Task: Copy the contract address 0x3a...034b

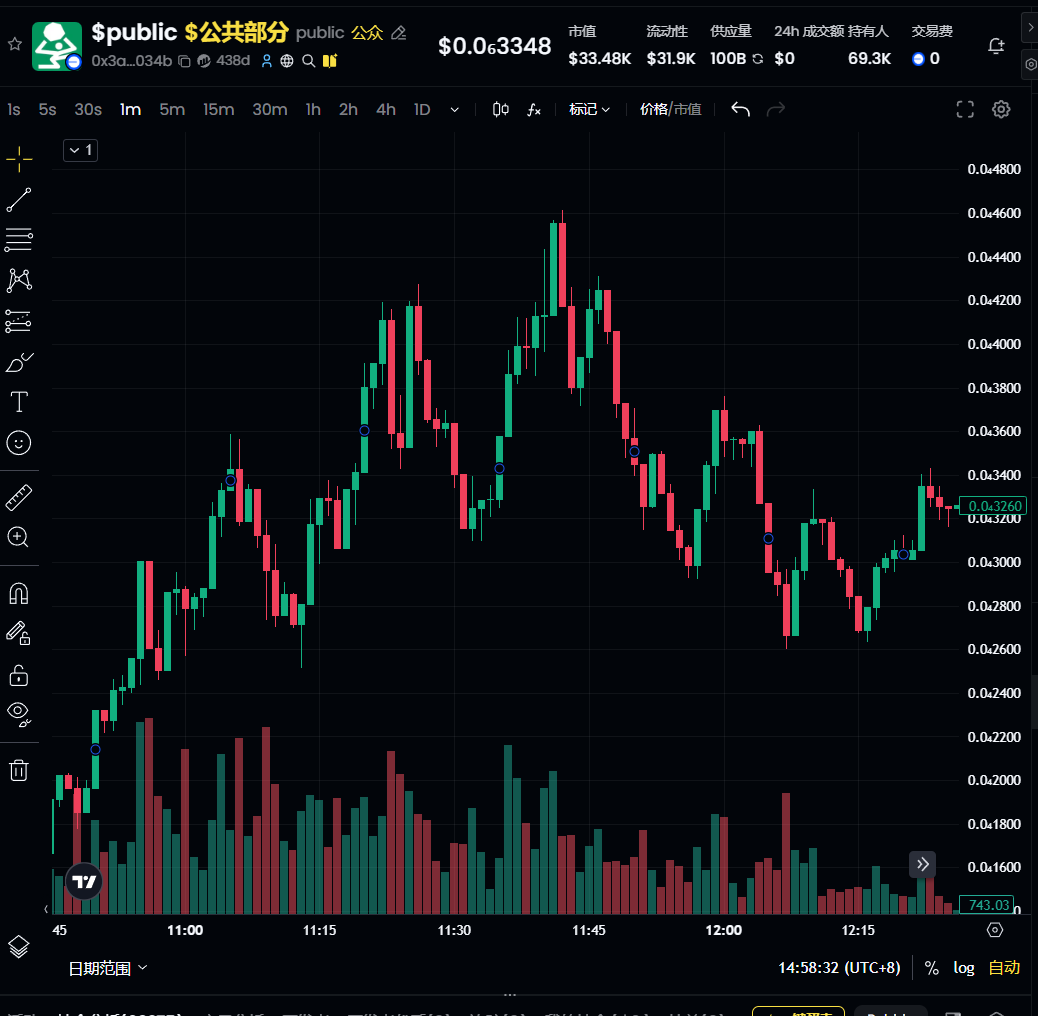Action: (x=185, y=62)
